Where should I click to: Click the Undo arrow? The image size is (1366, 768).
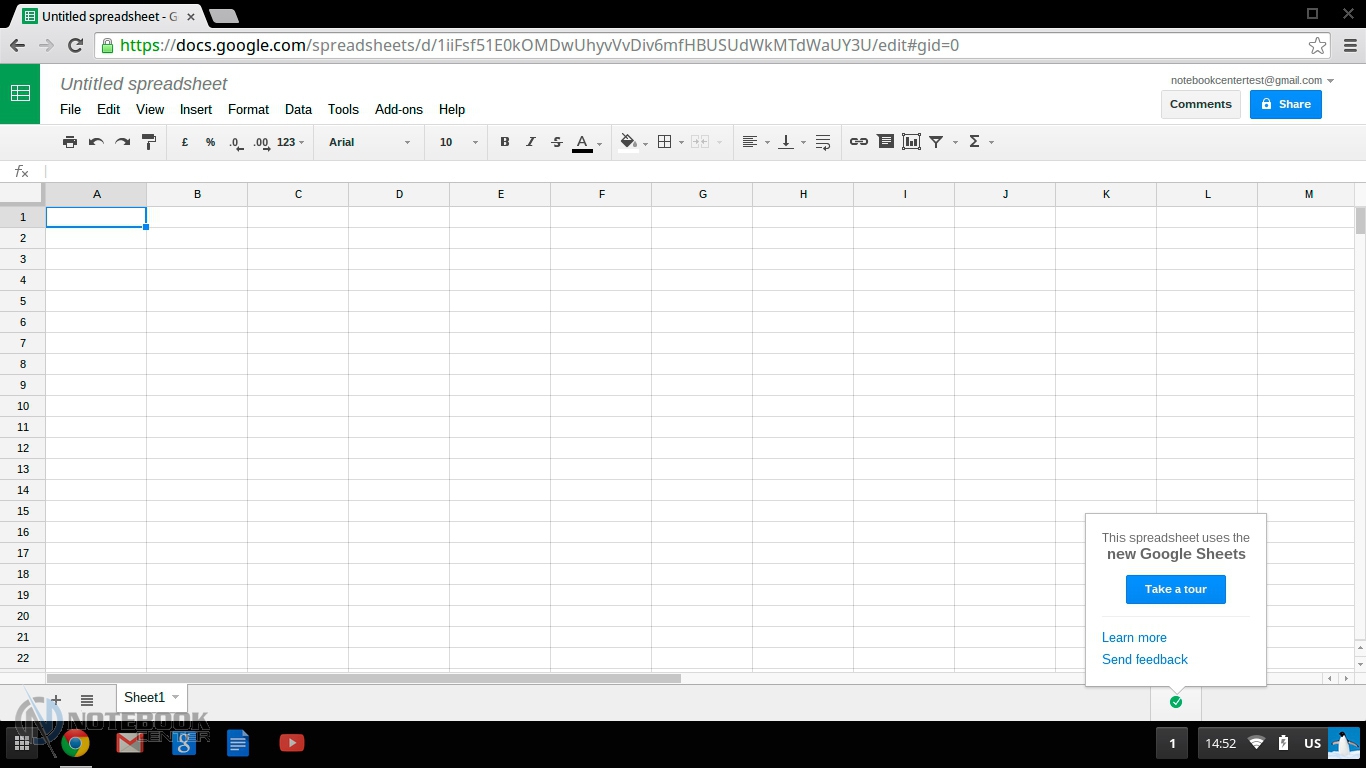pos(96,142)
